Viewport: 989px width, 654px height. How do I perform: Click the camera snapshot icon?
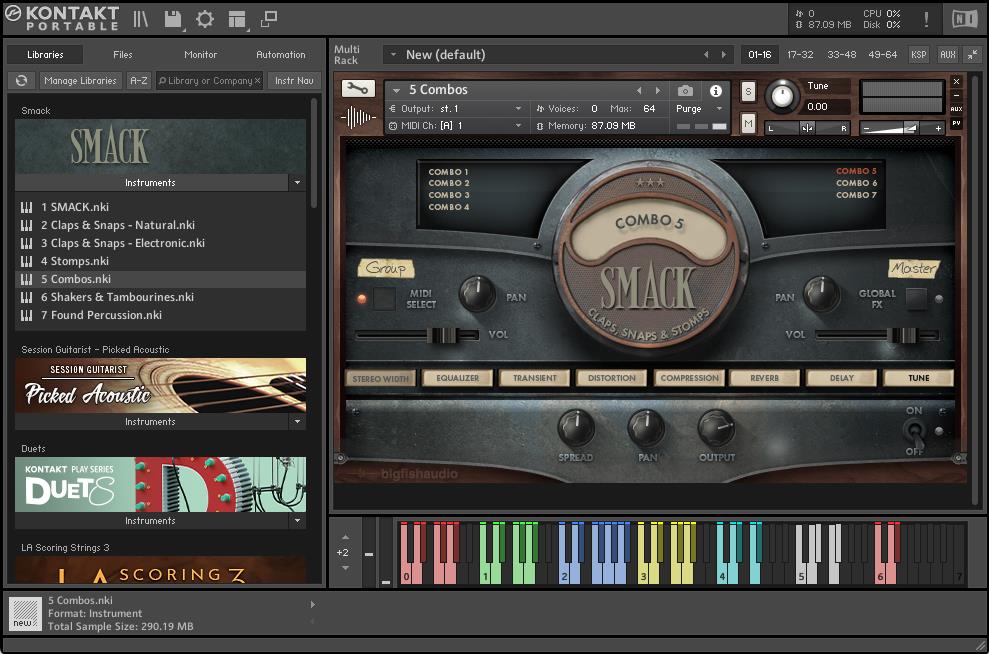tap(685, 90)
